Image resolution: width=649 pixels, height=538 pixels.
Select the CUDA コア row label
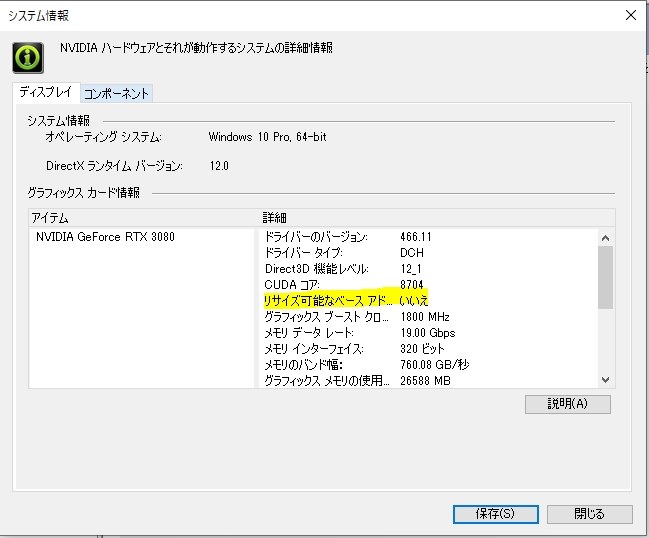(292, 285)
